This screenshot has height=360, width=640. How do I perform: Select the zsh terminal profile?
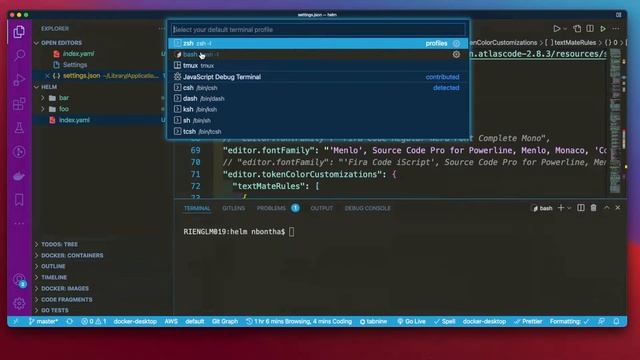click(318, 43)
